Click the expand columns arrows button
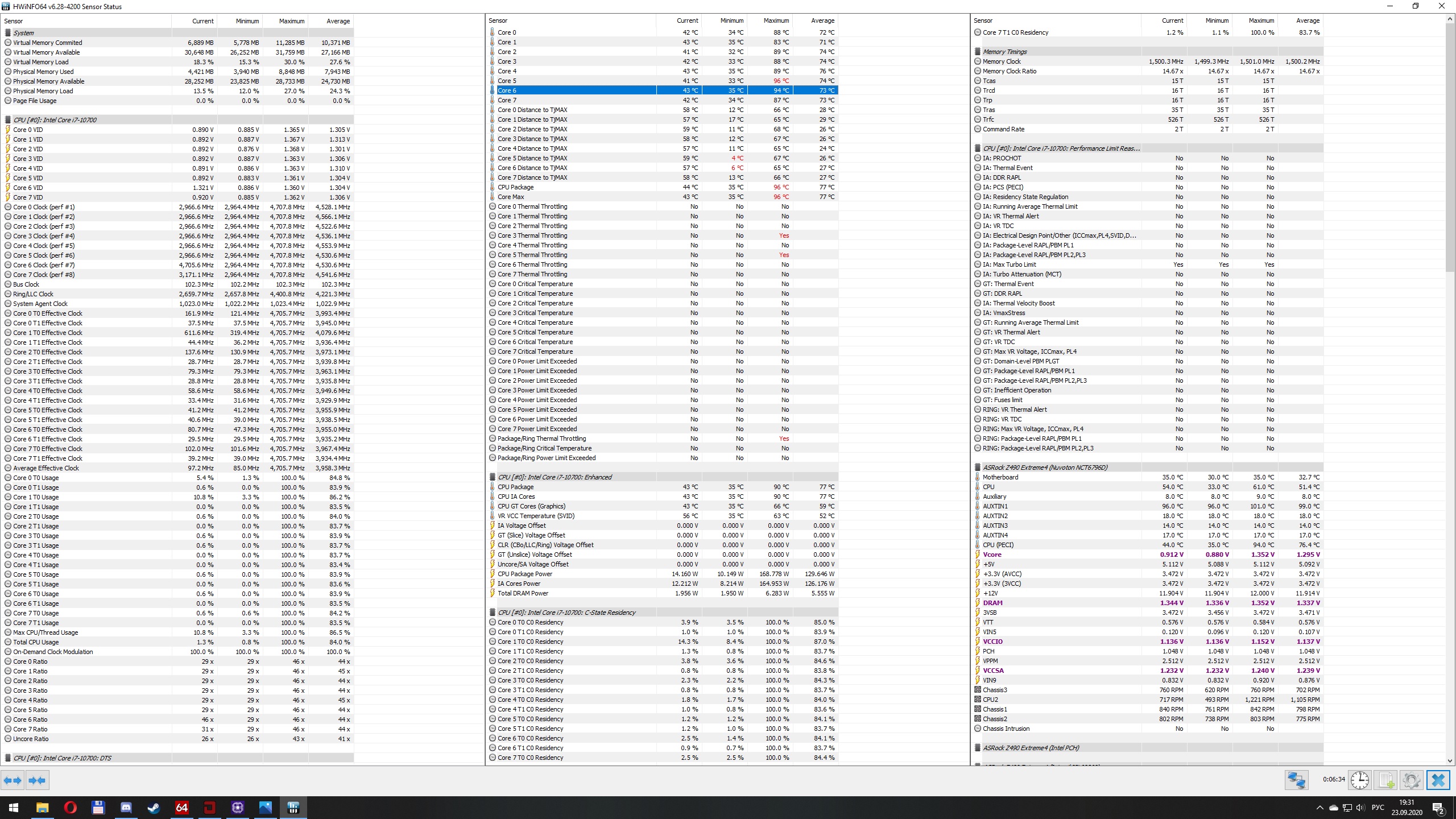Screen dimensions: 1456x819 [13, 780]
